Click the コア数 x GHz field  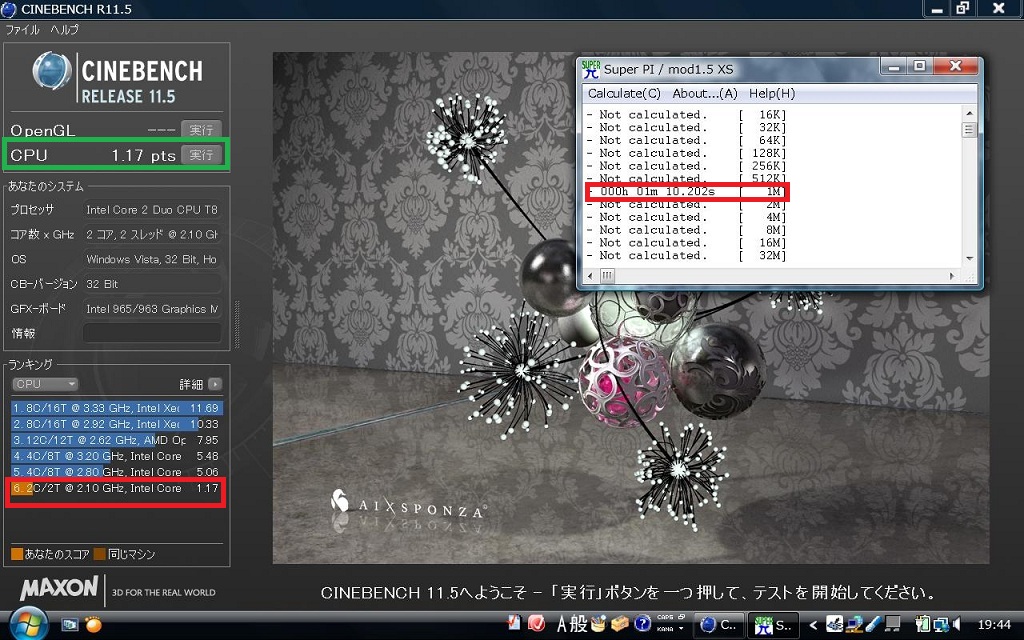pos(152,234)
